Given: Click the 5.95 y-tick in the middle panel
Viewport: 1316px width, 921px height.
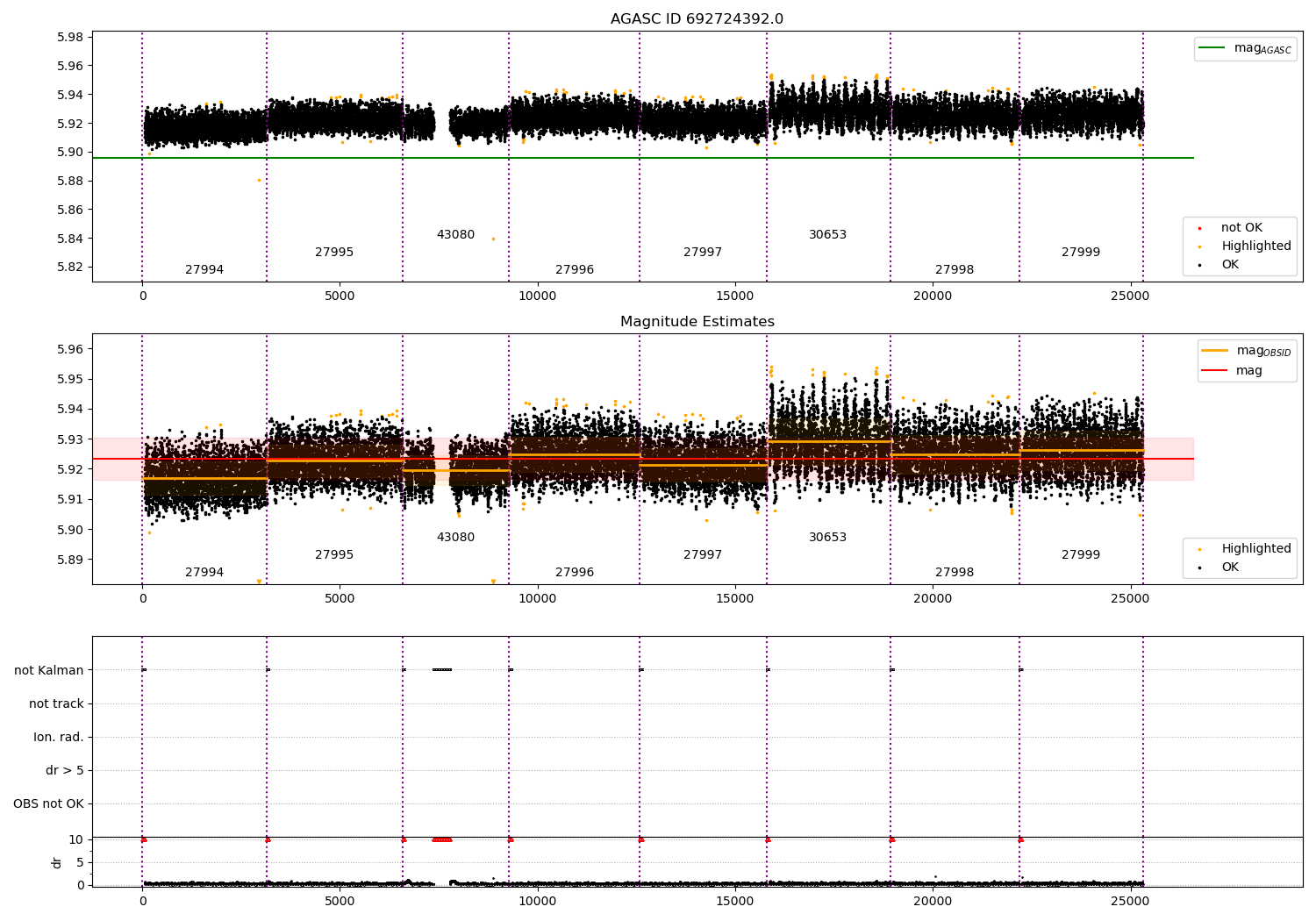Looking at the screenshot, I should pyautogui.click(x=69, y=380).
